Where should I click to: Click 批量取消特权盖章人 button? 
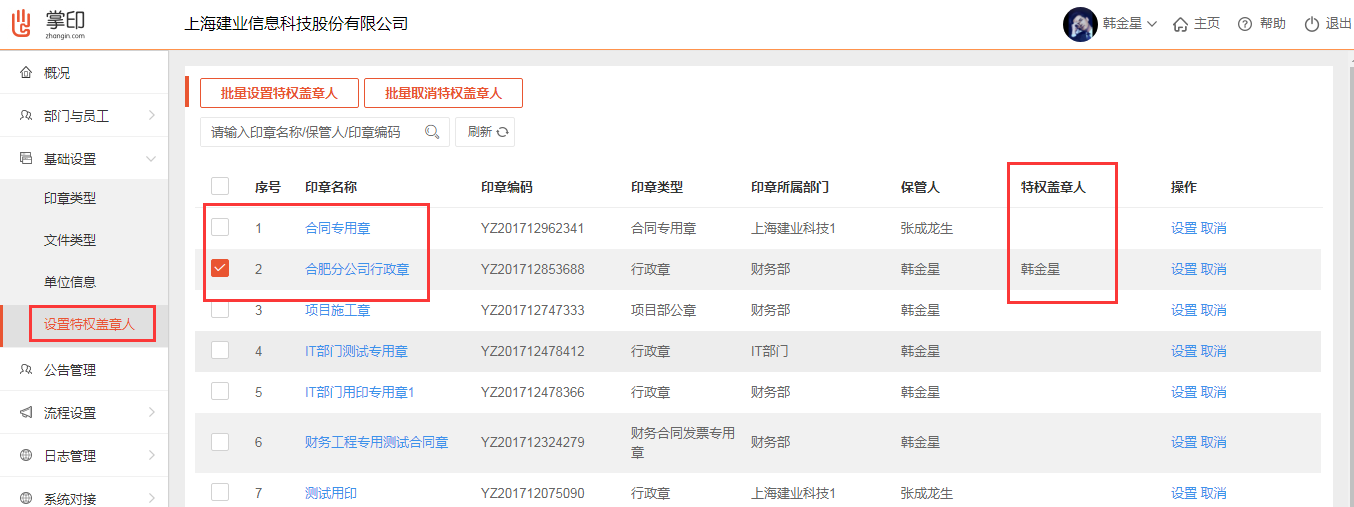coord(443,93)
